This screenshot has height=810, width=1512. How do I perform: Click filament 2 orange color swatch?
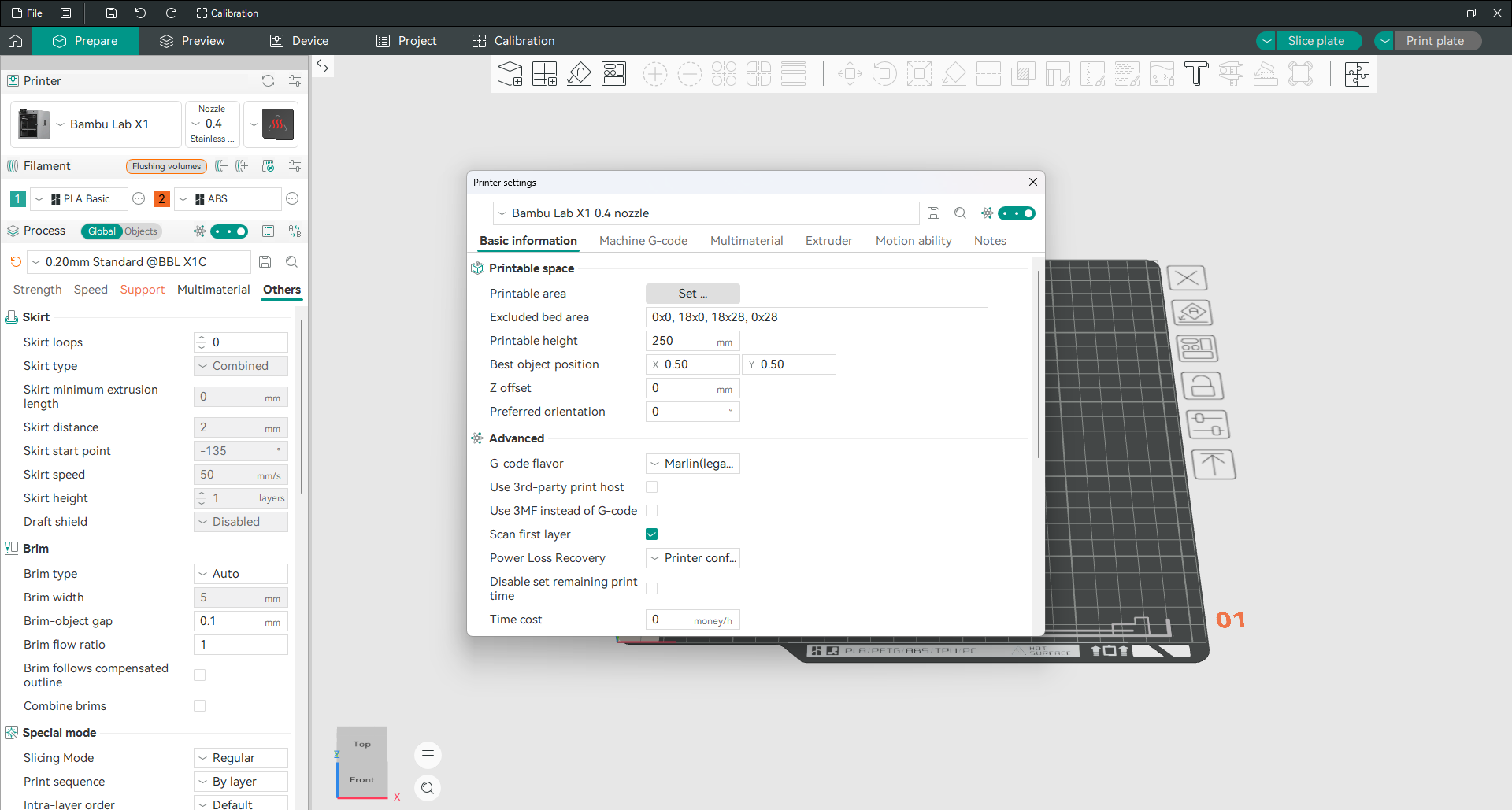(x=162, y=199)
